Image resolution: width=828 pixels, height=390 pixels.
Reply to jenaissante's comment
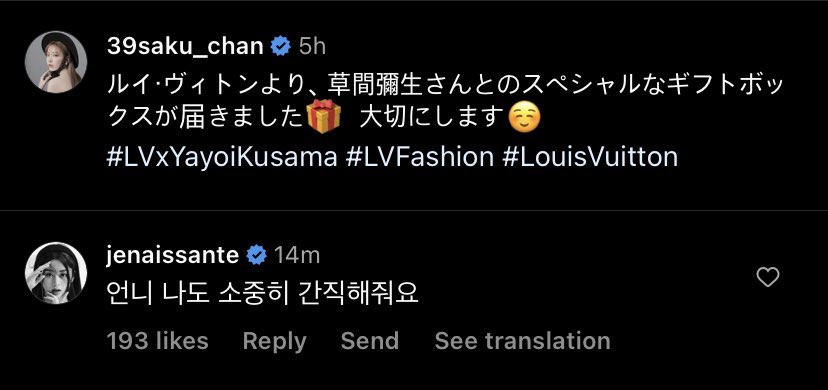(x=275, y=341)
